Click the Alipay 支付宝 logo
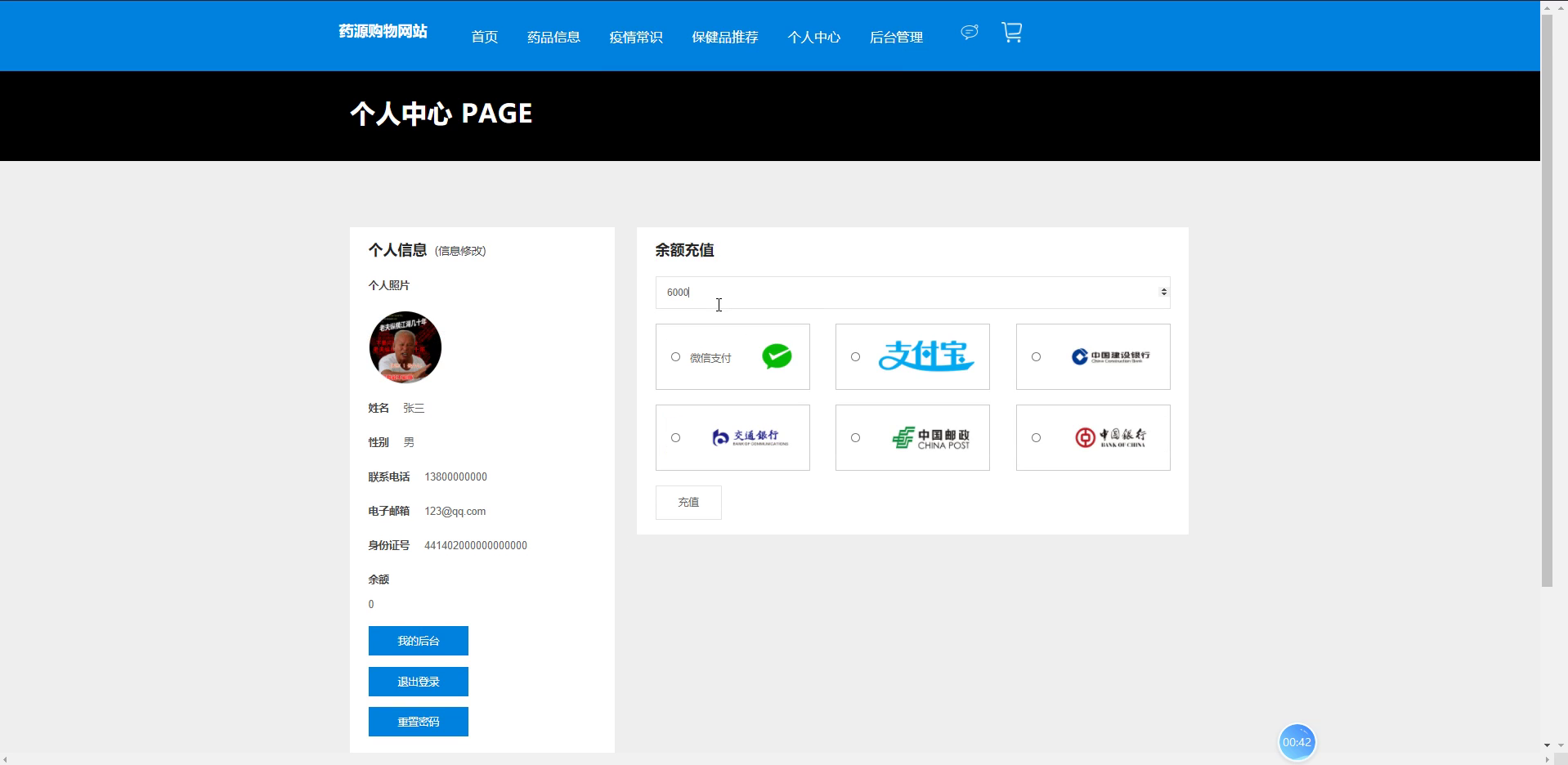Viewport: 1568px width, 765px height. (926, 356)
